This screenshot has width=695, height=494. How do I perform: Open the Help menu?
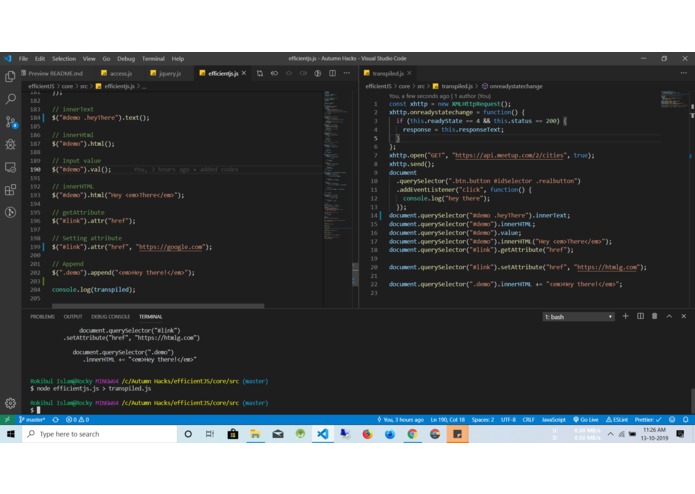178,58
